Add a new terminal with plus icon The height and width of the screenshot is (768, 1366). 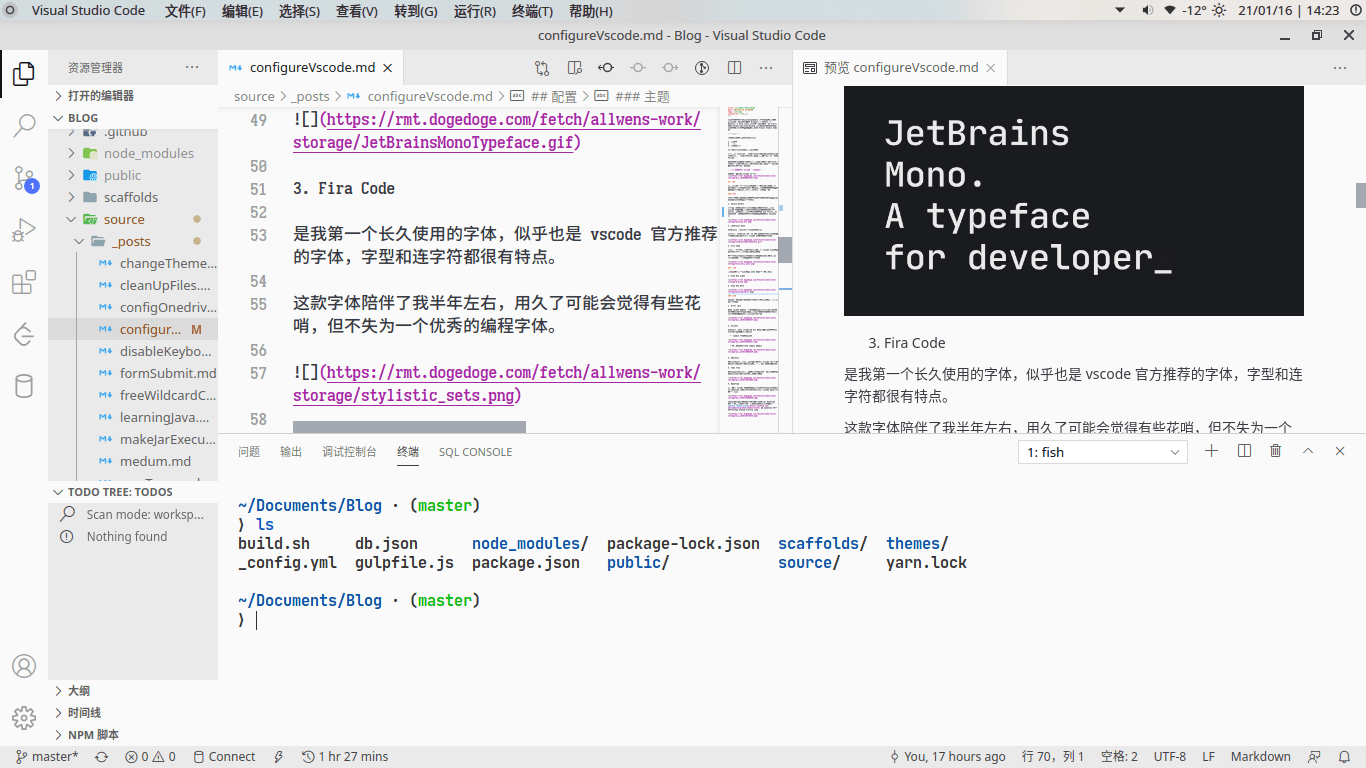pos(1211,452)
